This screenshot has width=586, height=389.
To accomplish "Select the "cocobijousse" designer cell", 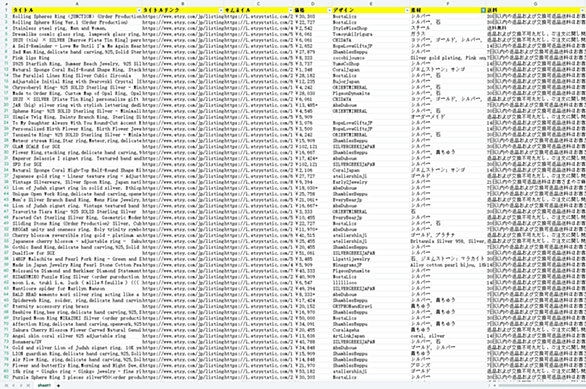I will (371, 58).
